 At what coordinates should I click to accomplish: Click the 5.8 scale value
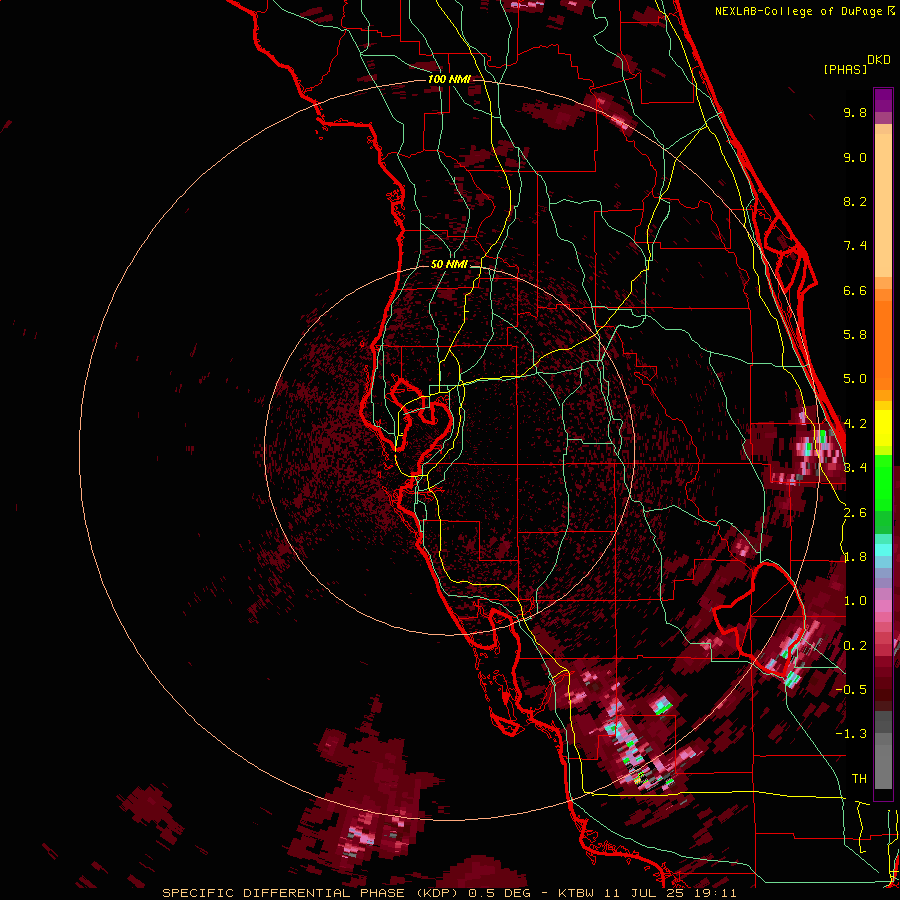(x=855, y=335)
